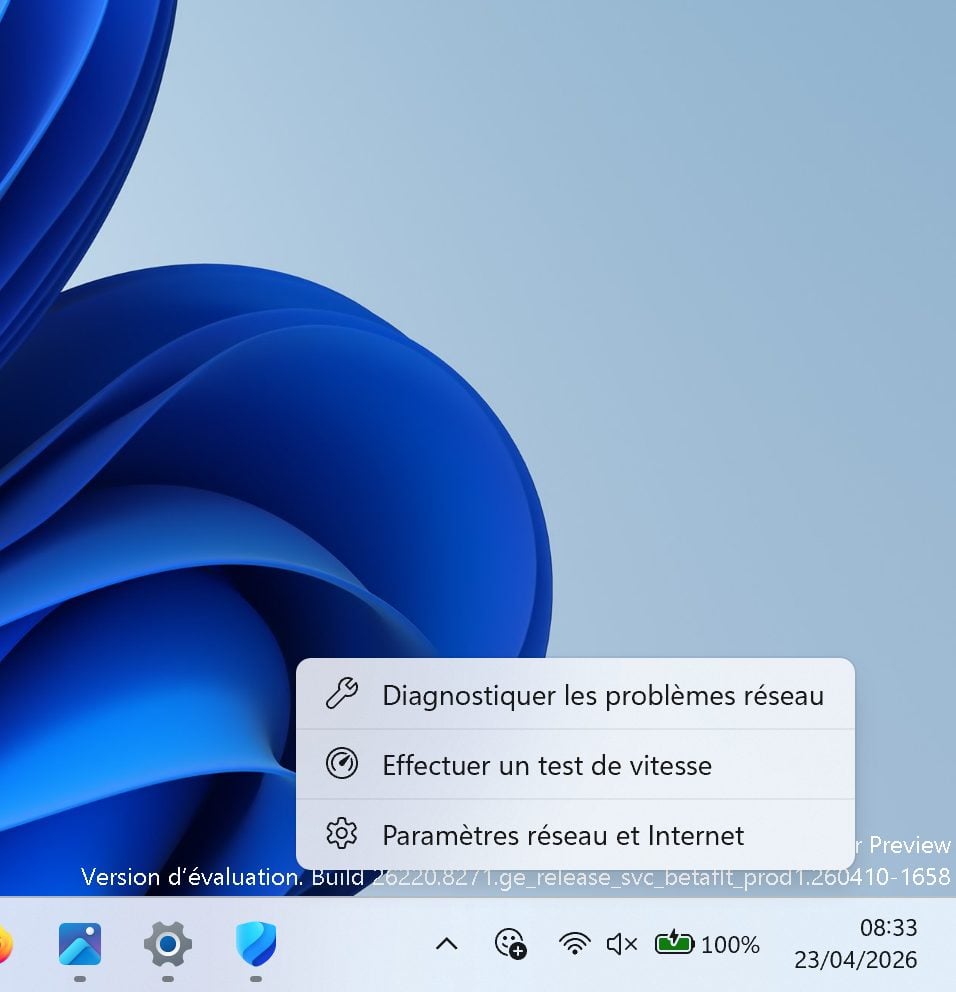Open the Settings gear app on the taskbar
The image size is (956, 992).
point(168,943)
